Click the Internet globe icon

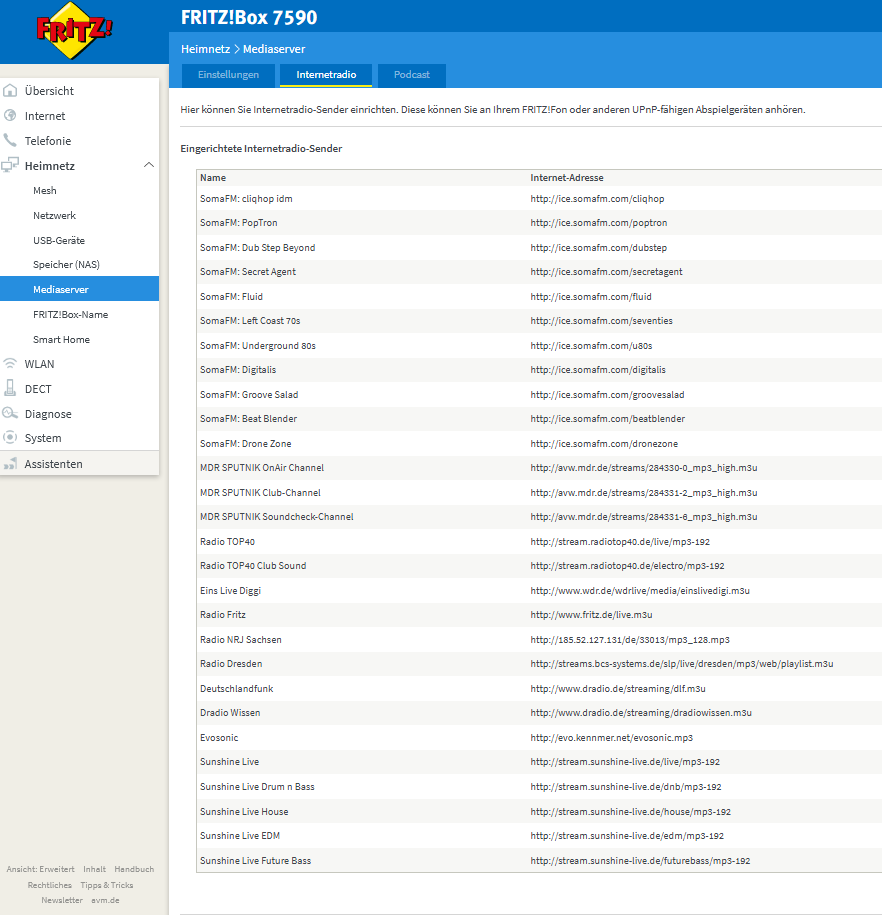tap(9, 115)
